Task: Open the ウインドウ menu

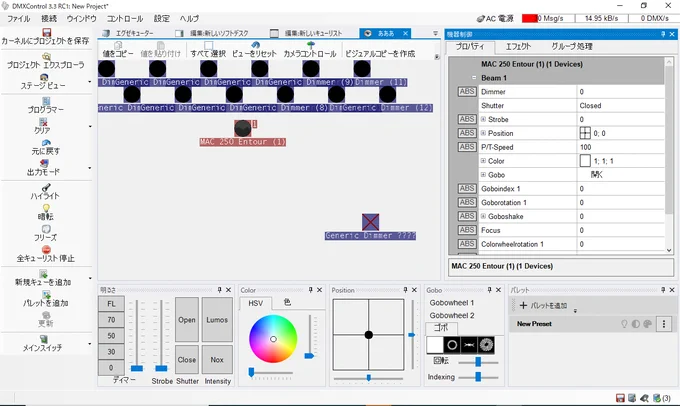Action: pos(82,19)
